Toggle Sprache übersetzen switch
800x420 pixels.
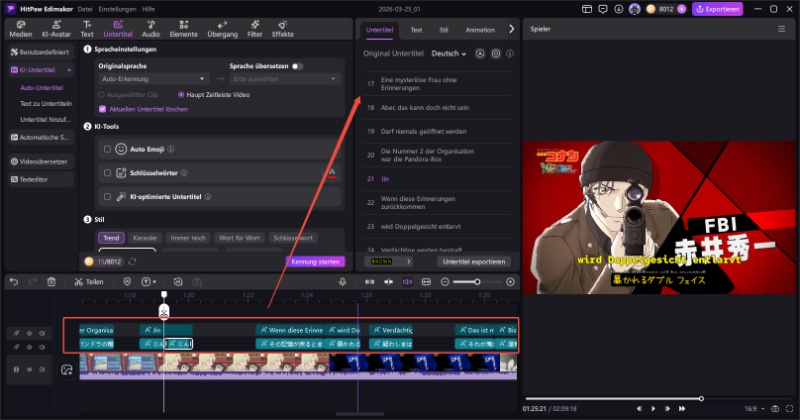pyautogui.click(x=297, y=66)
